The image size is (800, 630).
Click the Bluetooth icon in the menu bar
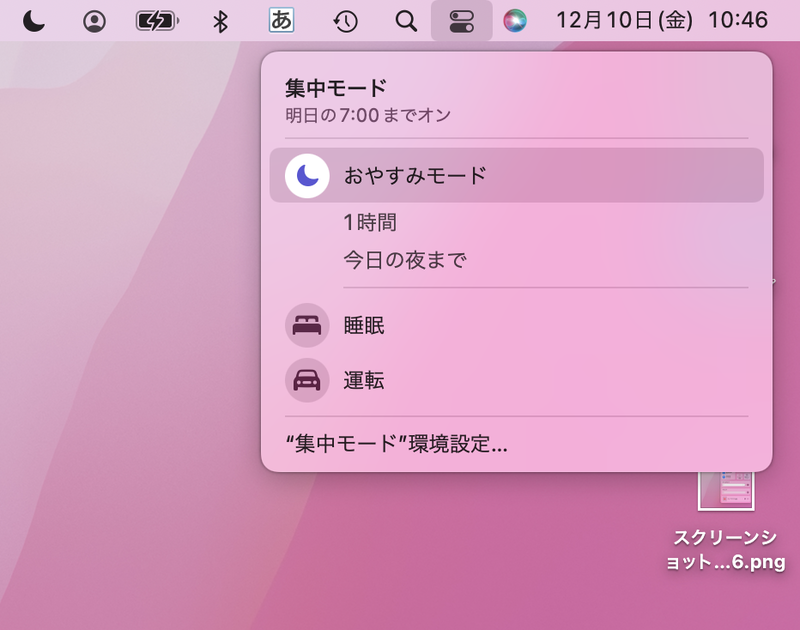tap(220, 19)
